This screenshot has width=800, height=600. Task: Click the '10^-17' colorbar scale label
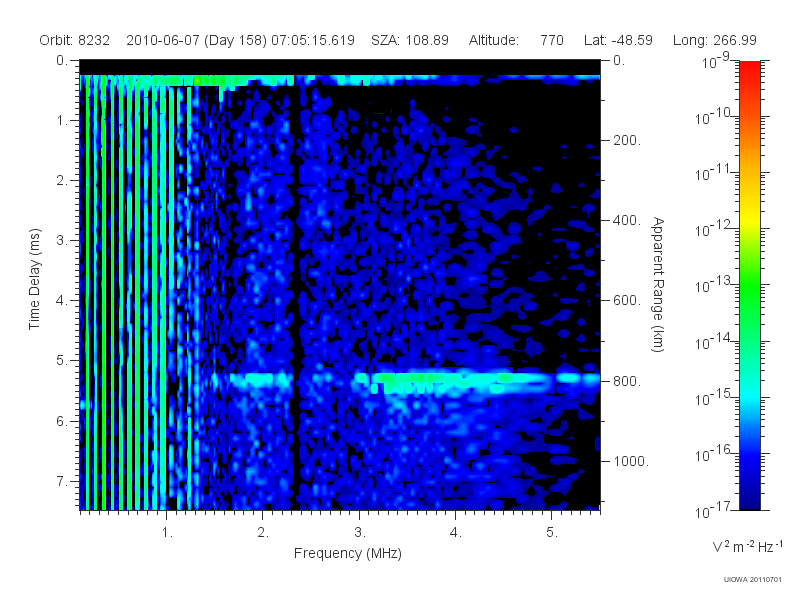(713, 509)
